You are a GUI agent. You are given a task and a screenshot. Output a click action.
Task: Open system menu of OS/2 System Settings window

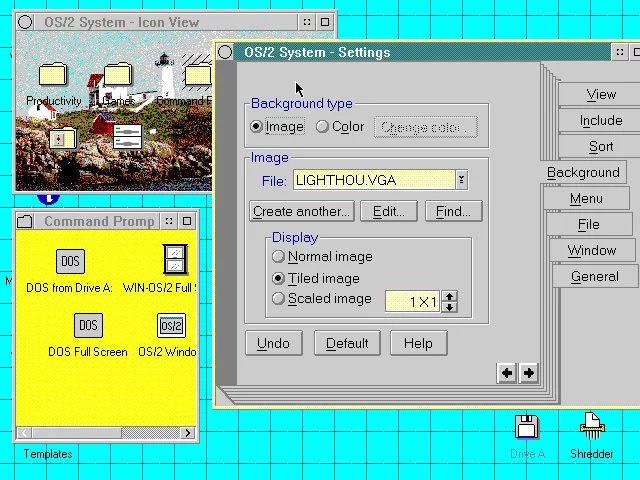pos(225,52)
